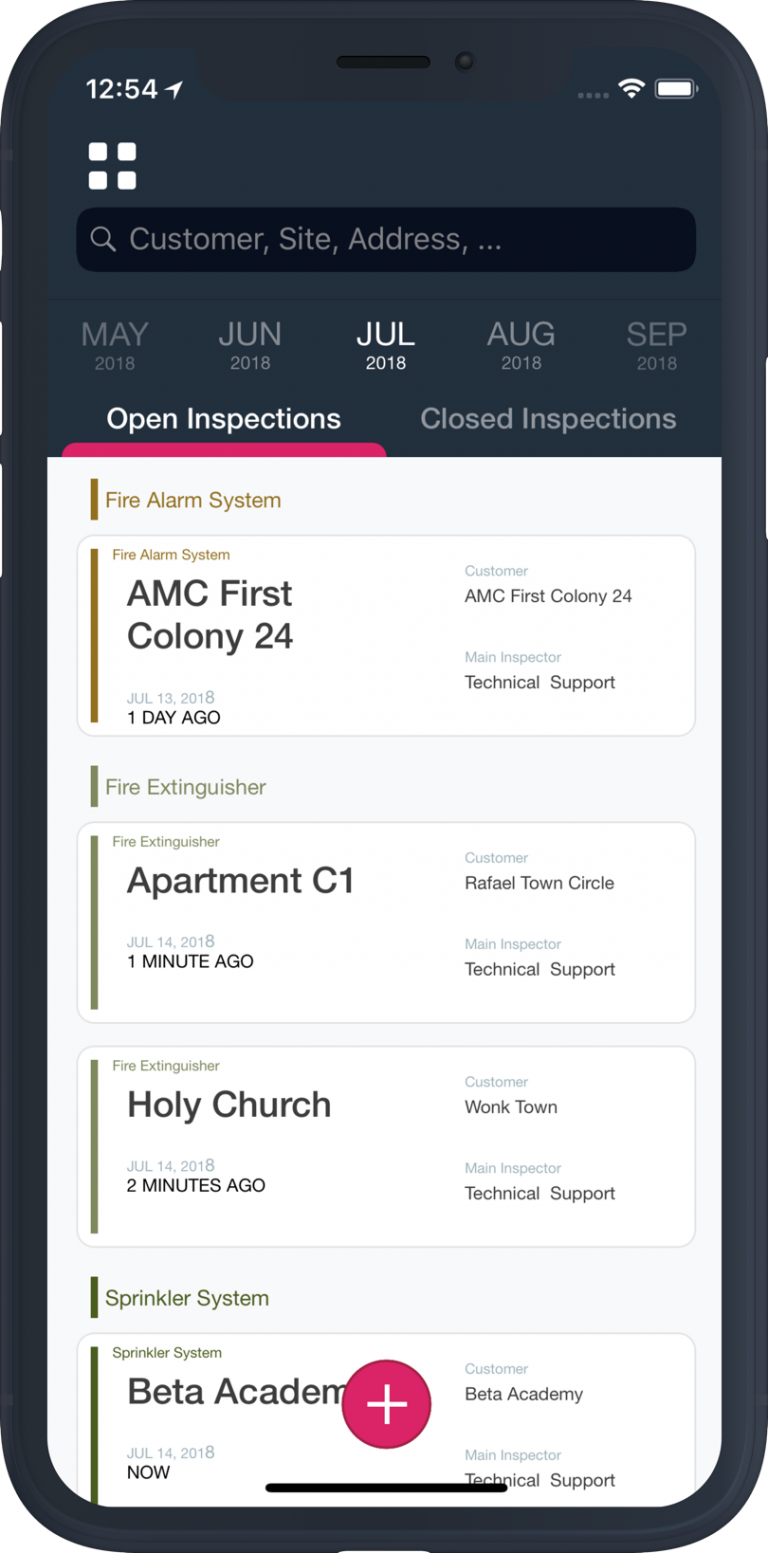Select MAY 2018 month
This screenshot has height=1553, width=768.
point(114,345)
